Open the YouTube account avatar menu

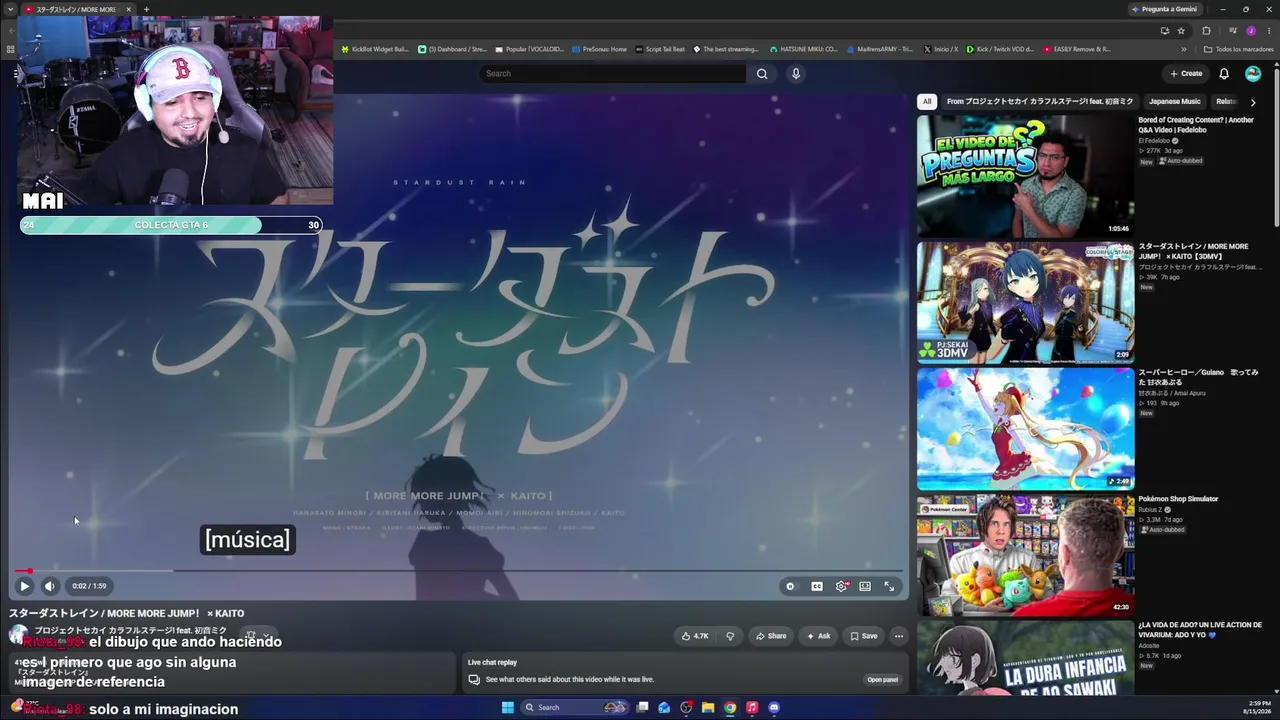point(1253,74)
